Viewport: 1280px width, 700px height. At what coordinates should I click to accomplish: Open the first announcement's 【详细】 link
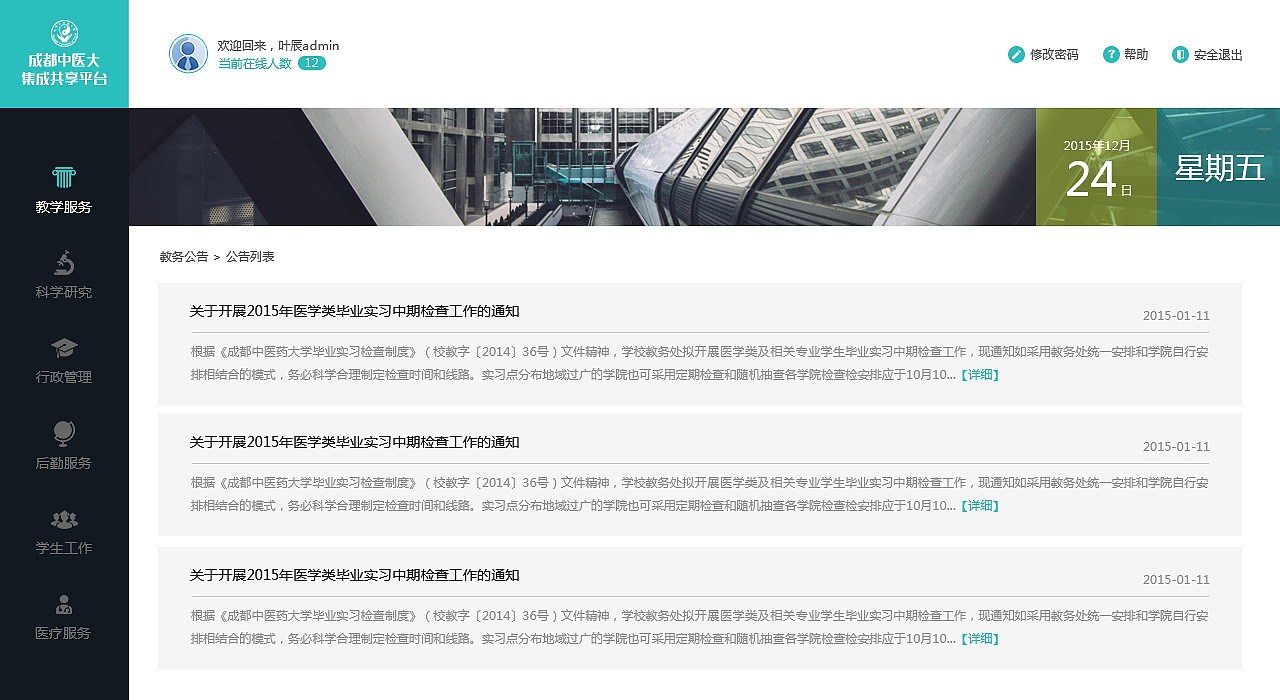click(x=981, y=375)
